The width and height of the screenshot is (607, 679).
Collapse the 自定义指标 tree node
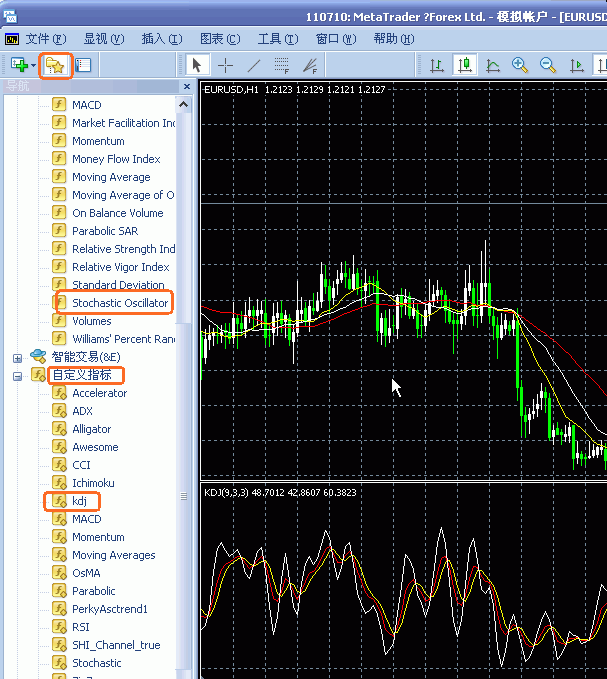[x=17, y=376]
